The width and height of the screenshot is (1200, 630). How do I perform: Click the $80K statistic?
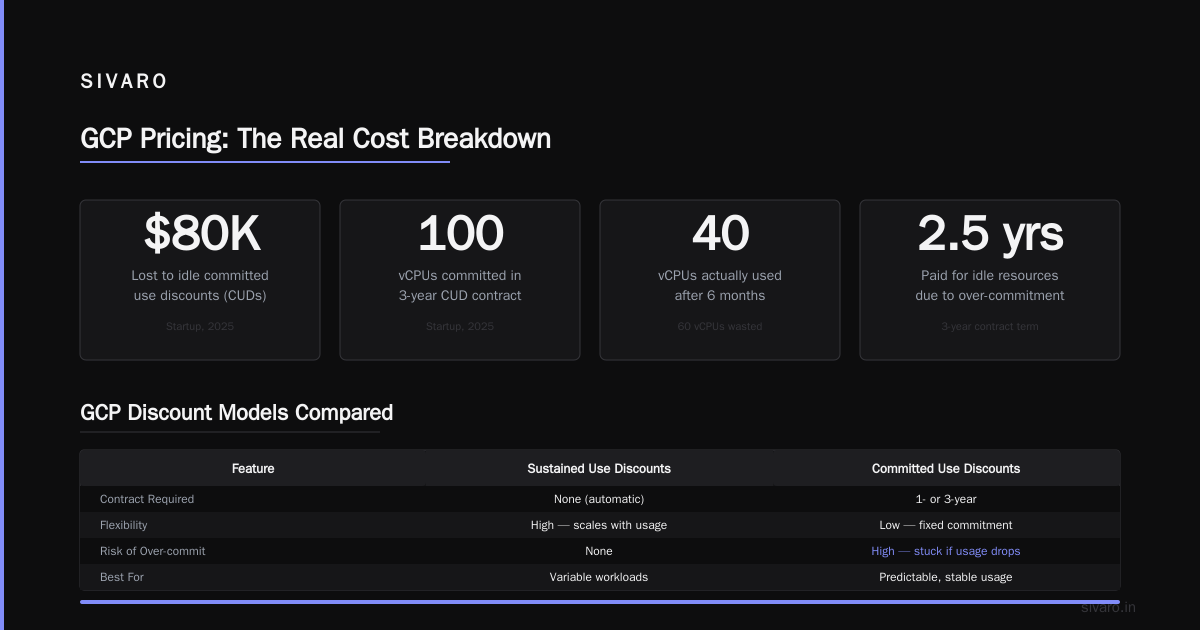pos(200,234)
